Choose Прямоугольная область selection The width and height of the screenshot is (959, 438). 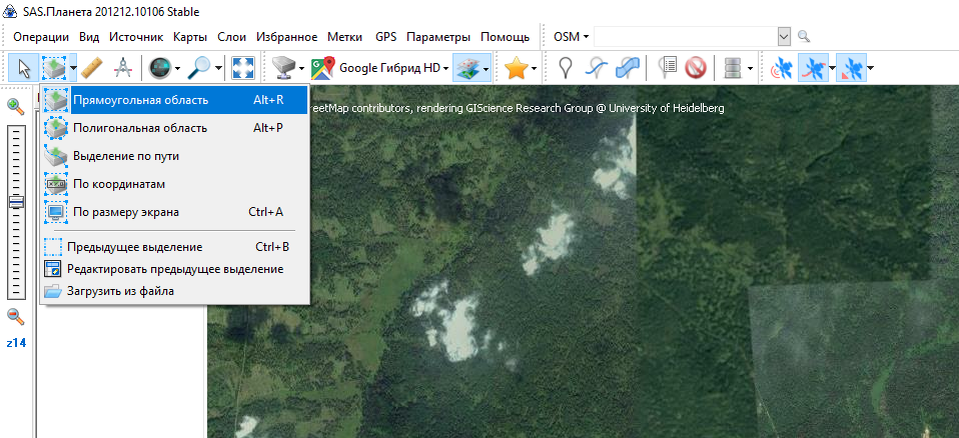pos(175,100)
